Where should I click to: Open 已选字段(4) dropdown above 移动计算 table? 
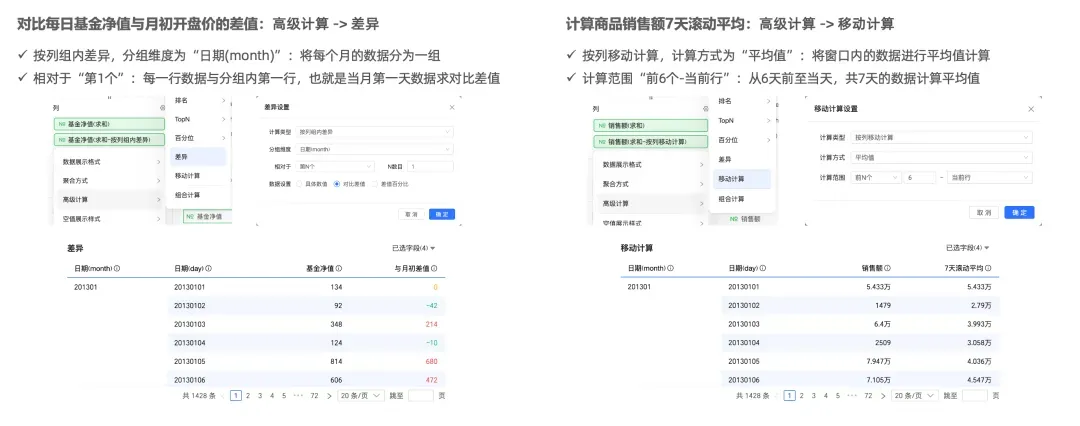968,247
